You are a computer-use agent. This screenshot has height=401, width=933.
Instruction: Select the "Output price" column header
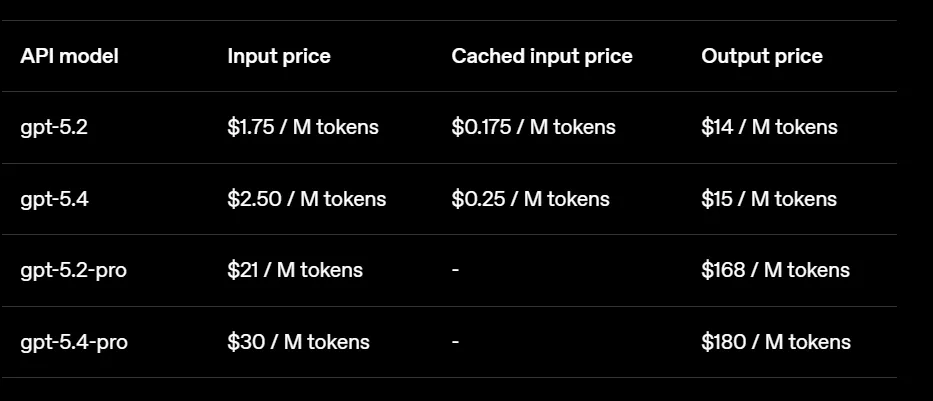point(761,56)
